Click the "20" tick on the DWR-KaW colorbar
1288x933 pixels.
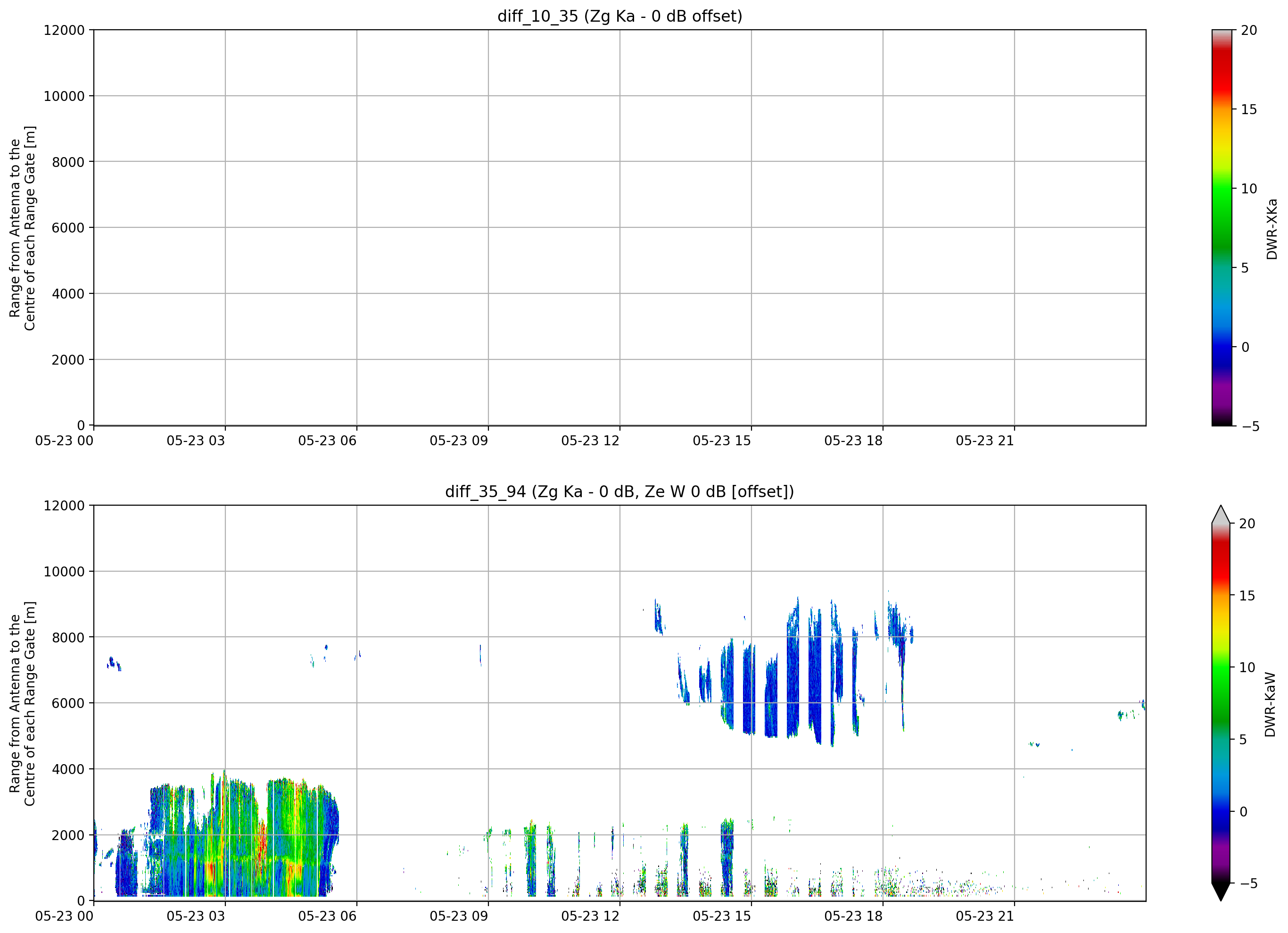coord(1247,523)
